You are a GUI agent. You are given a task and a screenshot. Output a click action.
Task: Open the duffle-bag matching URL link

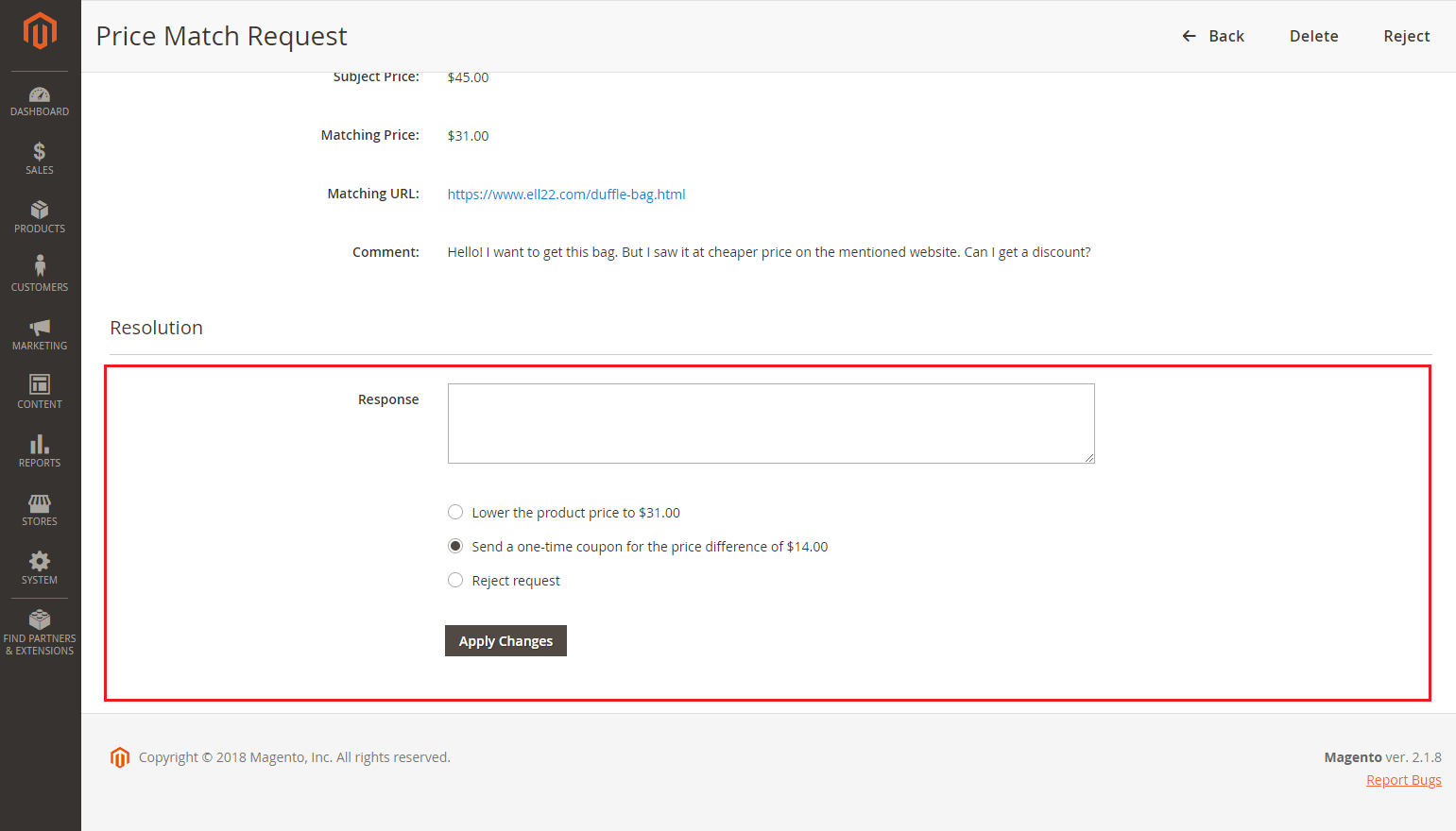point(566,194)
